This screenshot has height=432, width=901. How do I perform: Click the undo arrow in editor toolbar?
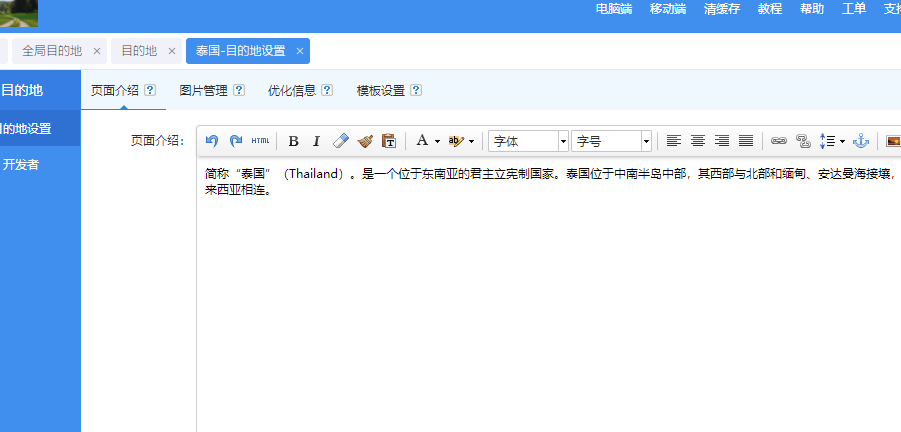211,141
